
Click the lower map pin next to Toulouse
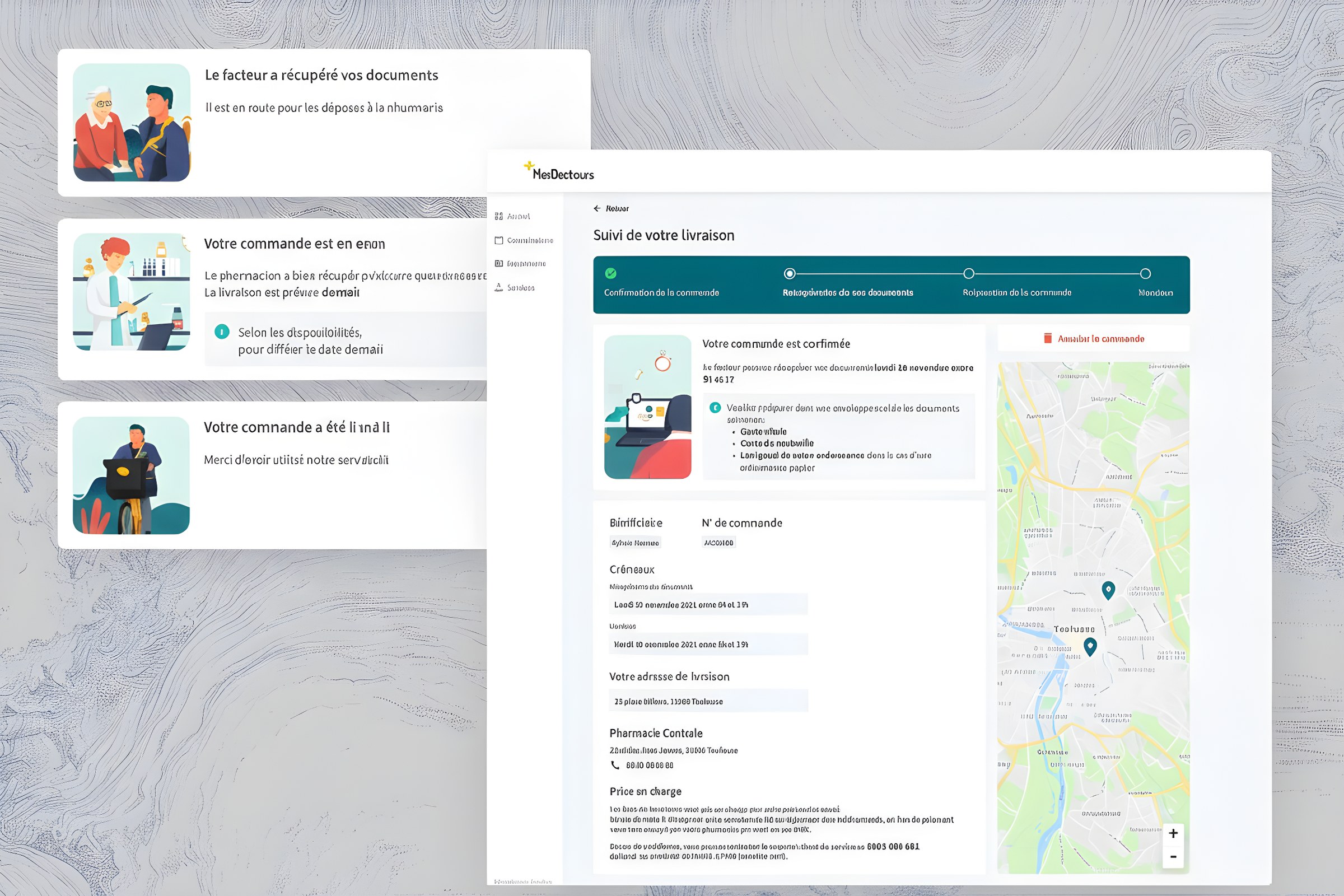[1090, 647]
